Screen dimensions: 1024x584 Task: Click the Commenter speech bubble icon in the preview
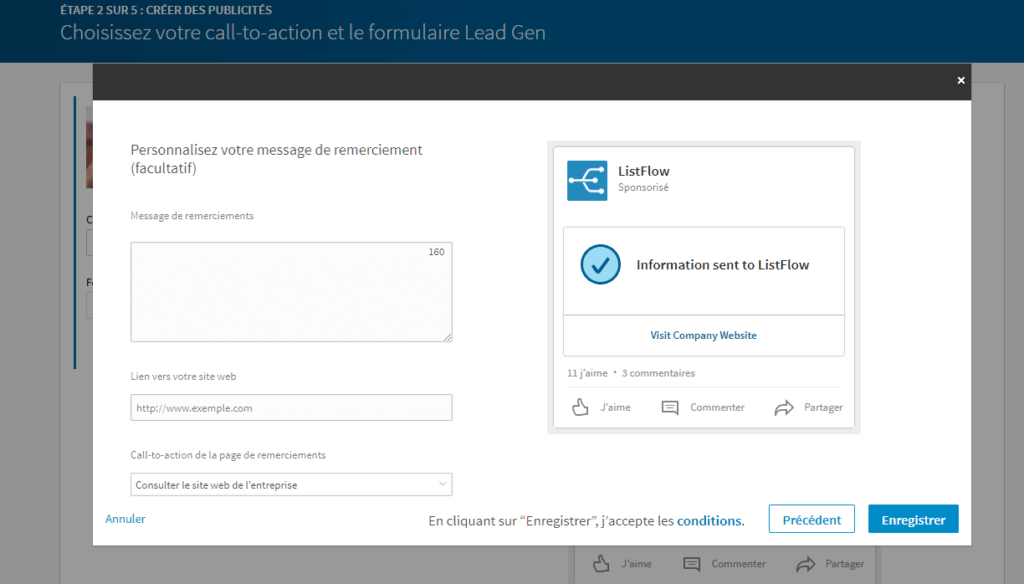point(669,408)
